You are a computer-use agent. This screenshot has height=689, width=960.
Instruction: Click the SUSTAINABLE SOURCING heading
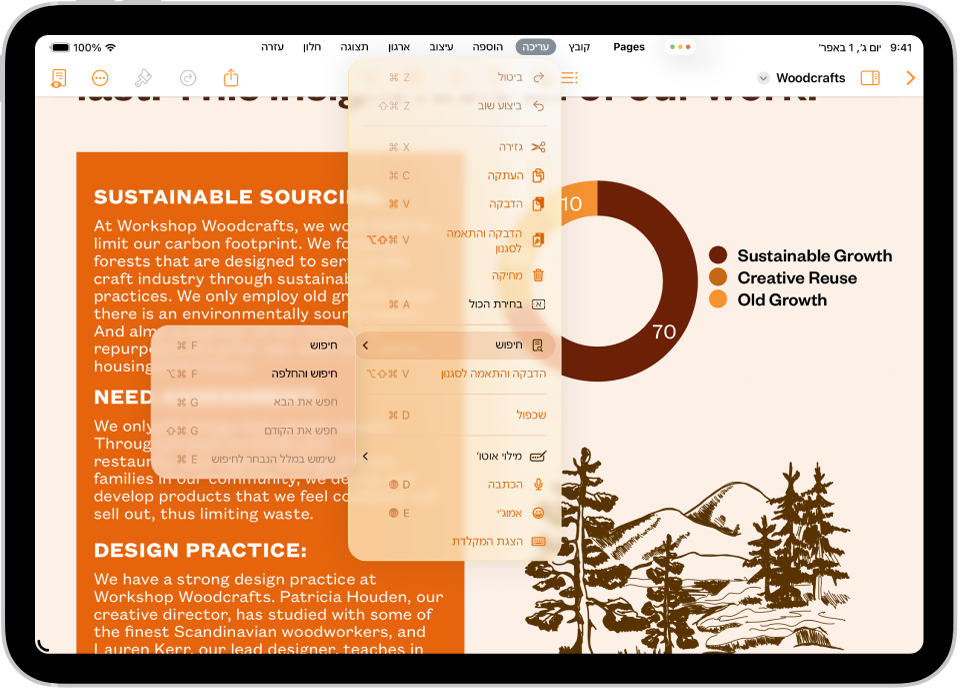point(220,197)
